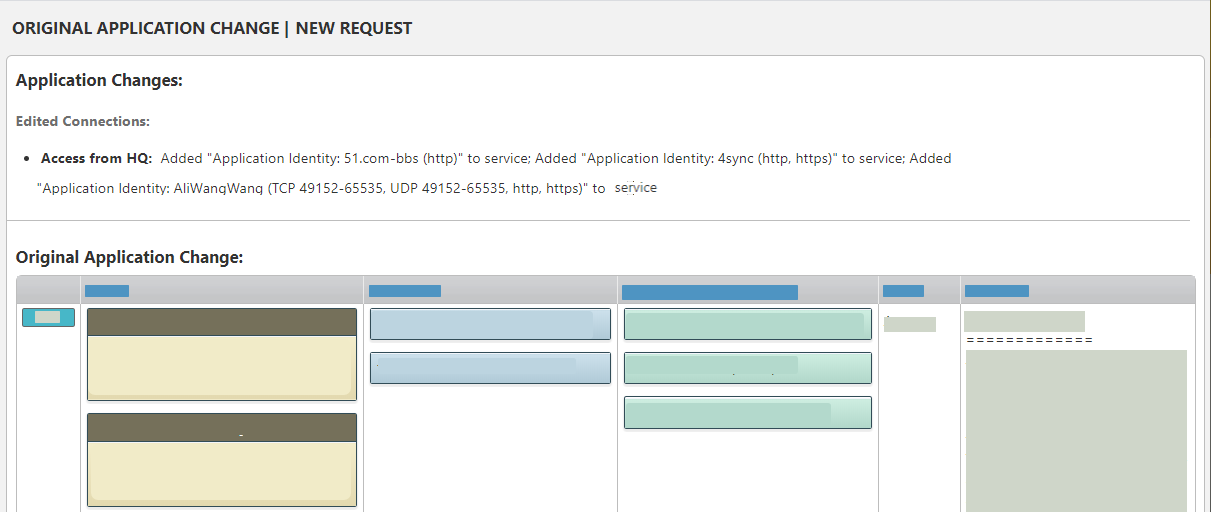
Task: Click the "Edited Connections:" label
Action: [x=83, y=121]
